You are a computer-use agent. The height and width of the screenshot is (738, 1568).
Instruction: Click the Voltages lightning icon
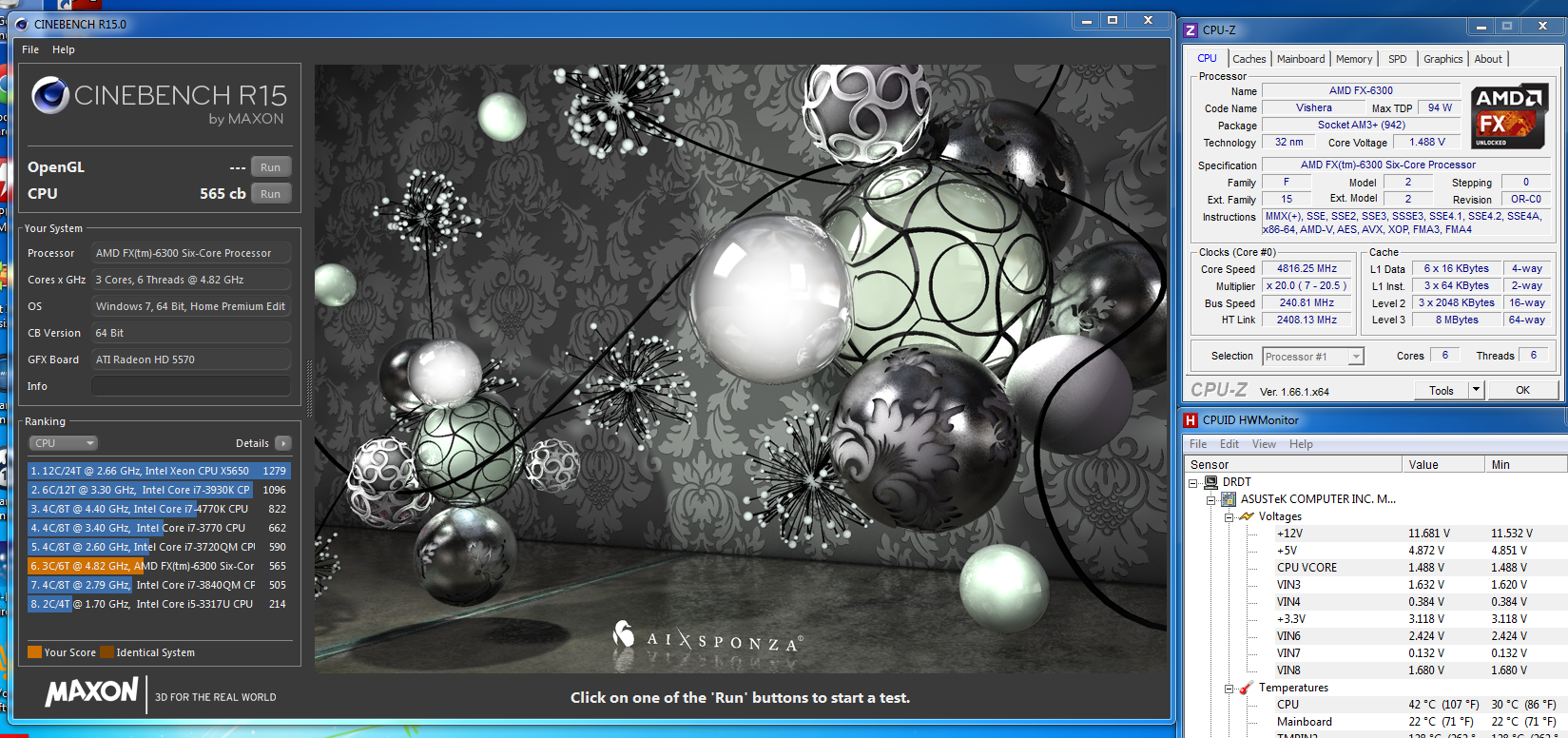[x=1247, y=516]
